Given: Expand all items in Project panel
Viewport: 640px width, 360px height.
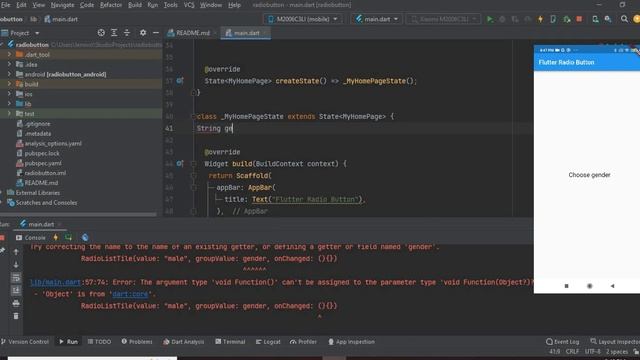Looking at the screenshot, I should [x=114, y=33].
